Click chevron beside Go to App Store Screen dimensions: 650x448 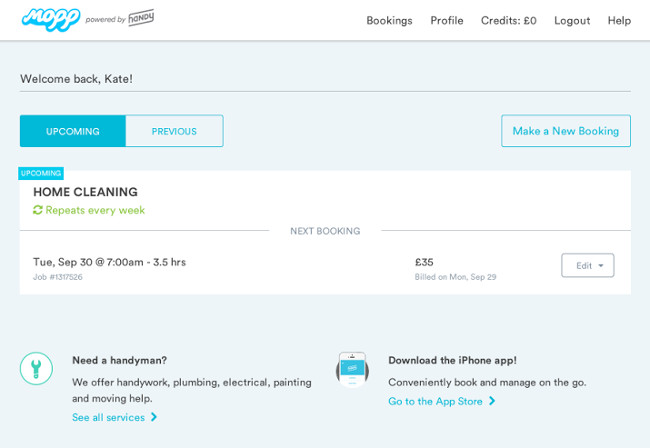[x=492, y=401]
